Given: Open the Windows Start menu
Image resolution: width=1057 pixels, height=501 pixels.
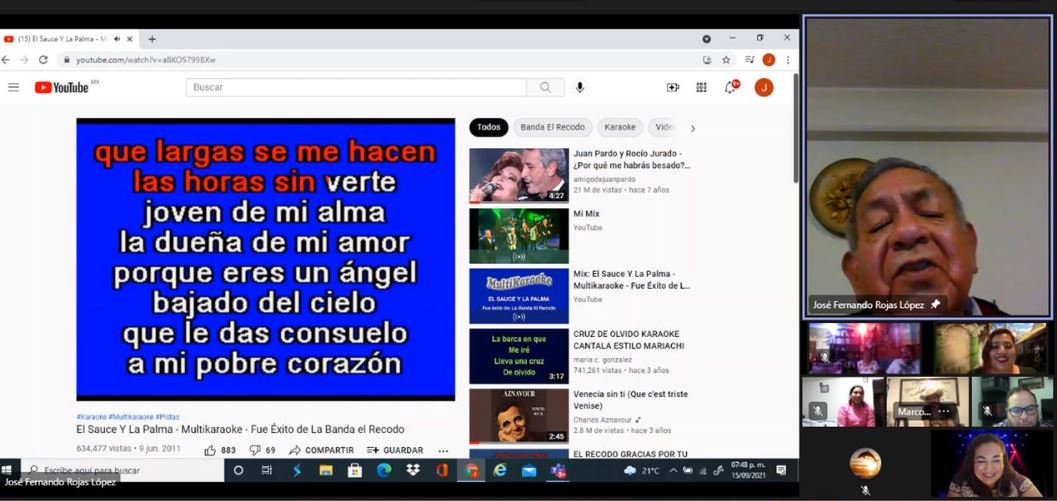Looking at the screenshot, I should pyautogui.click(x=7, y=470).
